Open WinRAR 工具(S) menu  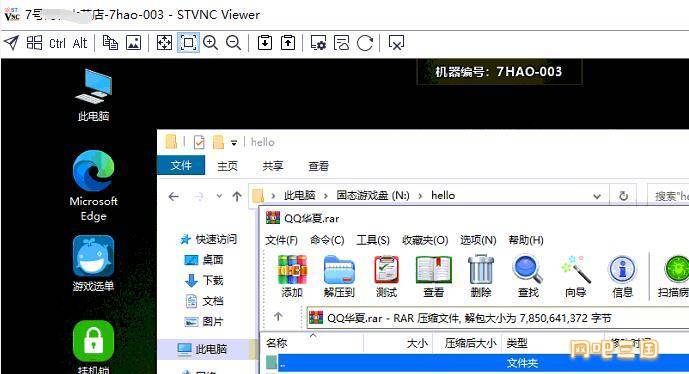pos(373,240)
